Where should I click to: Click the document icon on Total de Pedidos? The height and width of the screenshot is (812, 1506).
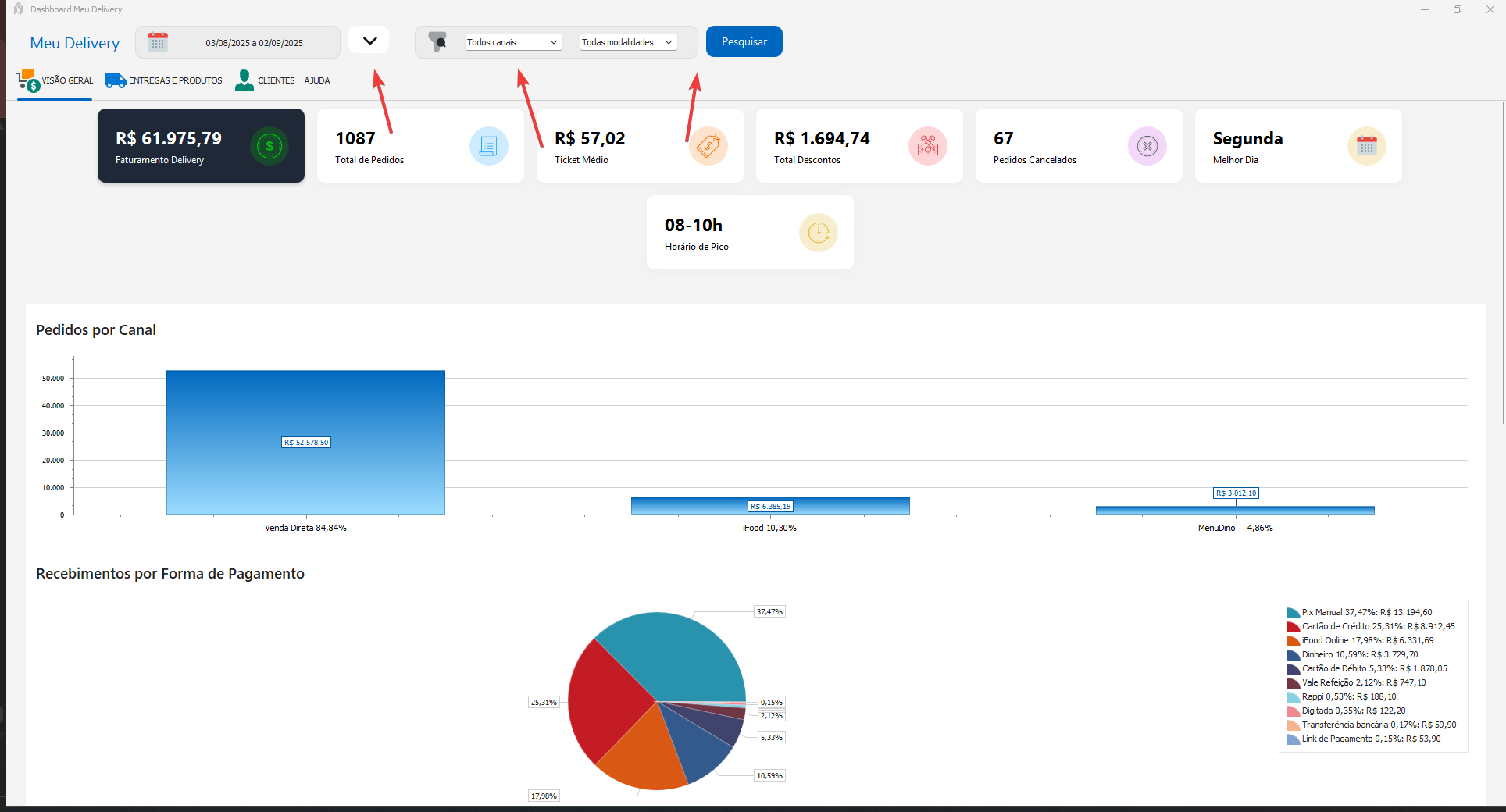click(x=488, y=146)
